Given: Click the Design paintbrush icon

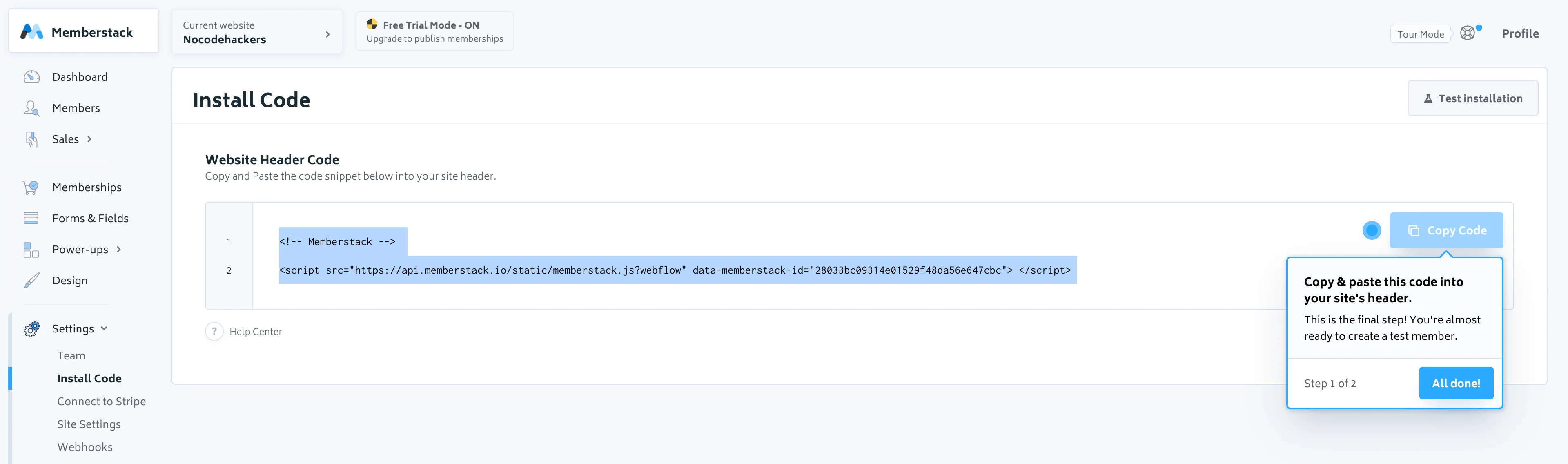Looking at the screenshot, I should (x=32, y=281).
